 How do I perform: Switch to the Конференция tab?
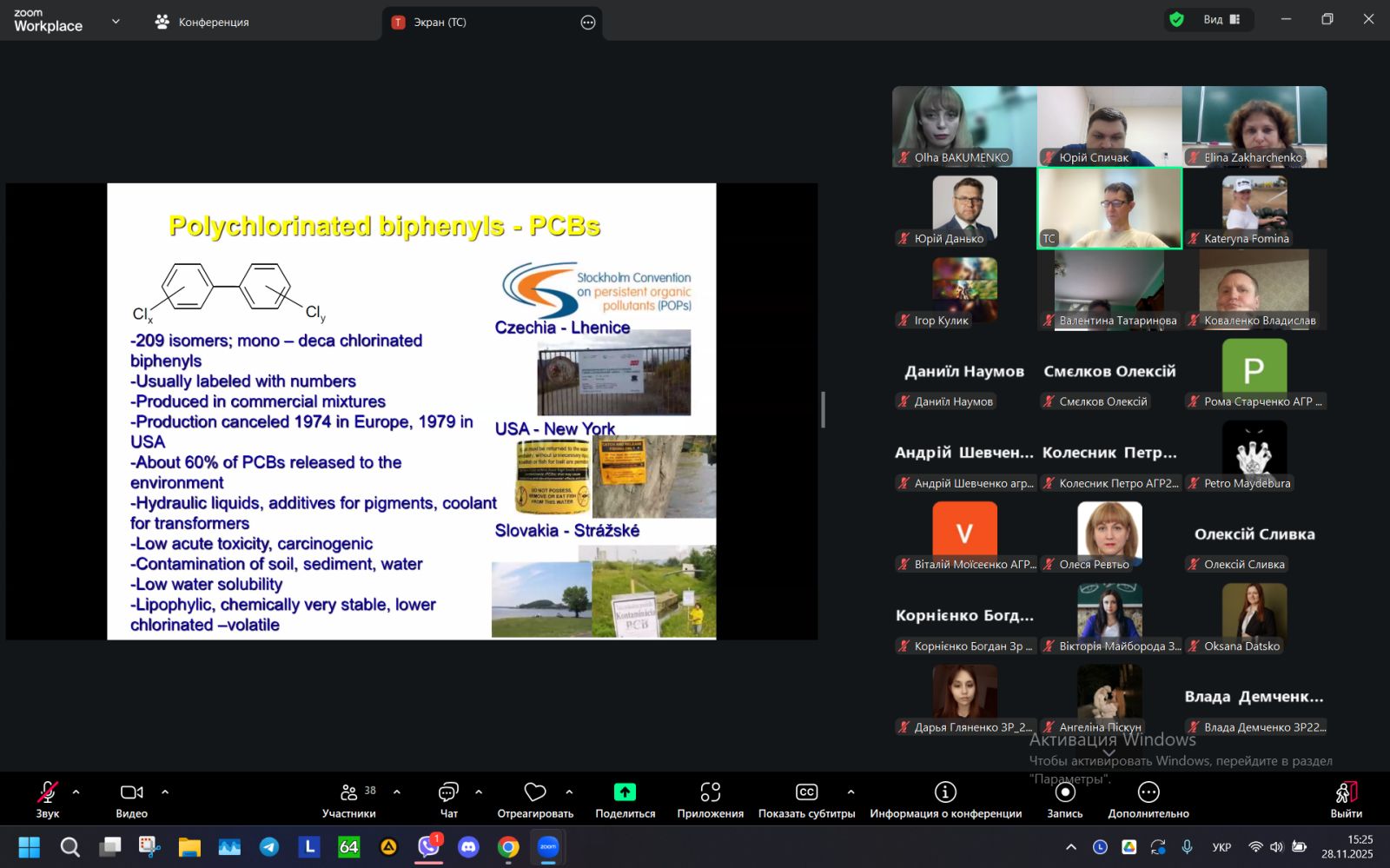click(202, 23)
